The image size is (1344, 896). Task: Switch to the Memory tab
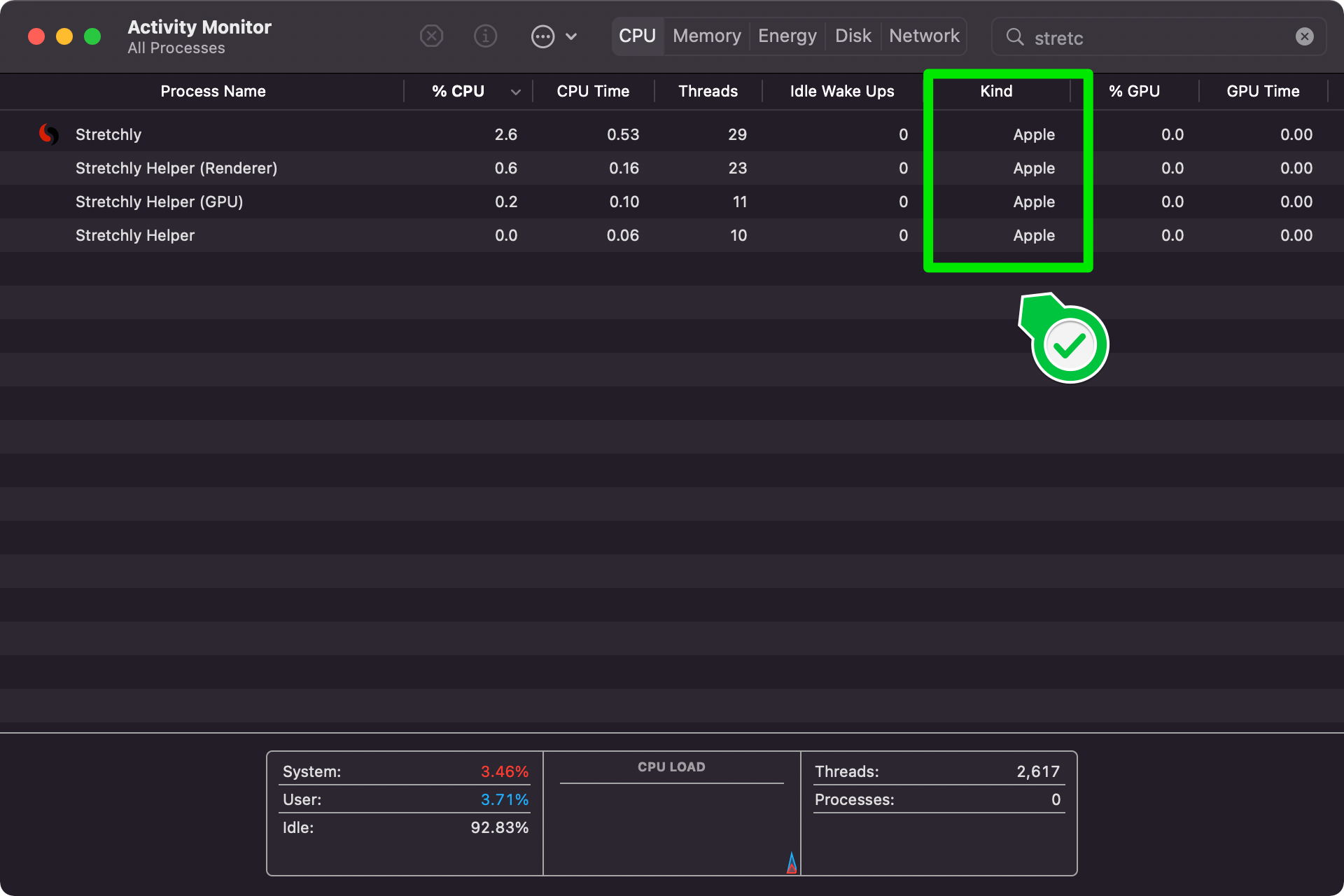pos(706,36)
